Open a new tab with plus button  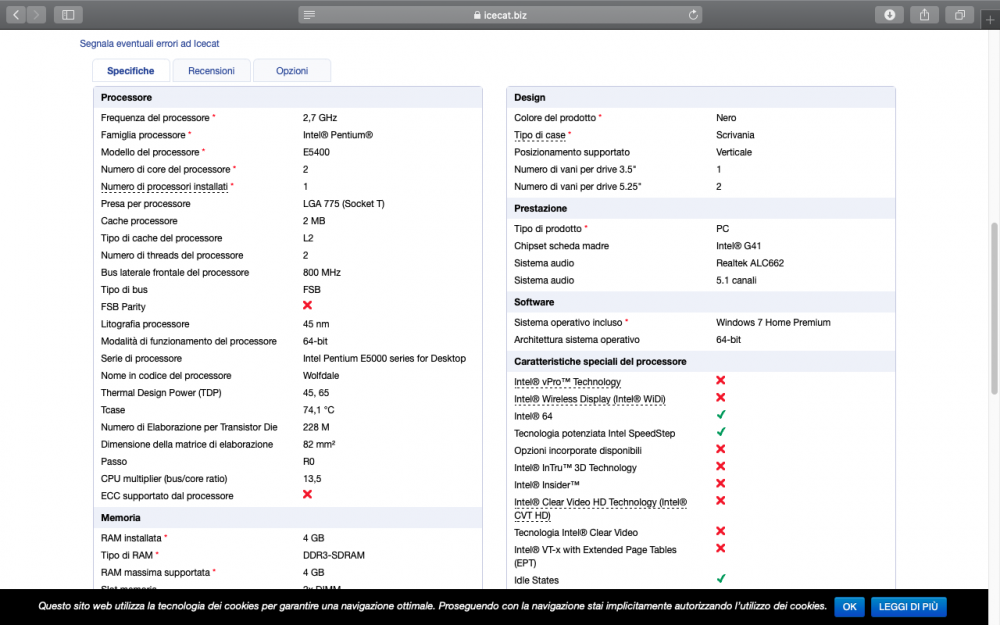(x=990, y=20)
